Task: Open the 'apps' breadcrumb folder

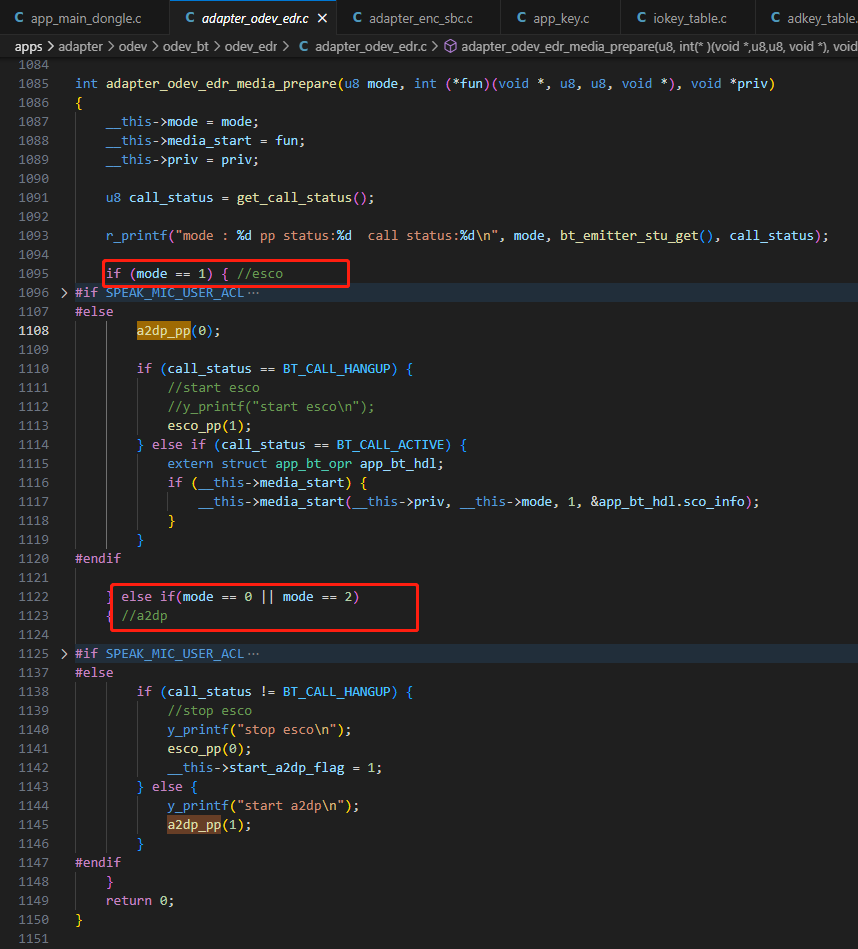Action: pos(28,46)
